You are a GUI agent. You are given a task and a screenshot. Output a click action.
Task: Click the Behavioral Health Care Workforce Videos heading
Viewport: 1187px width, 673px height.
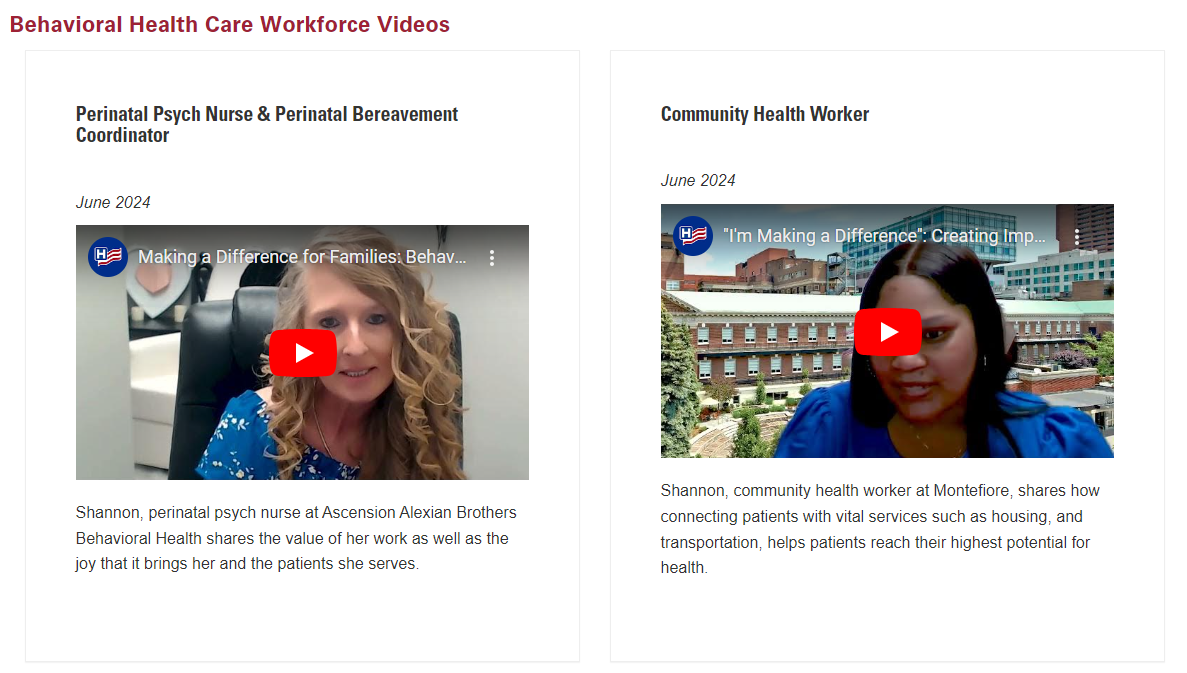(x=229, y=24)
